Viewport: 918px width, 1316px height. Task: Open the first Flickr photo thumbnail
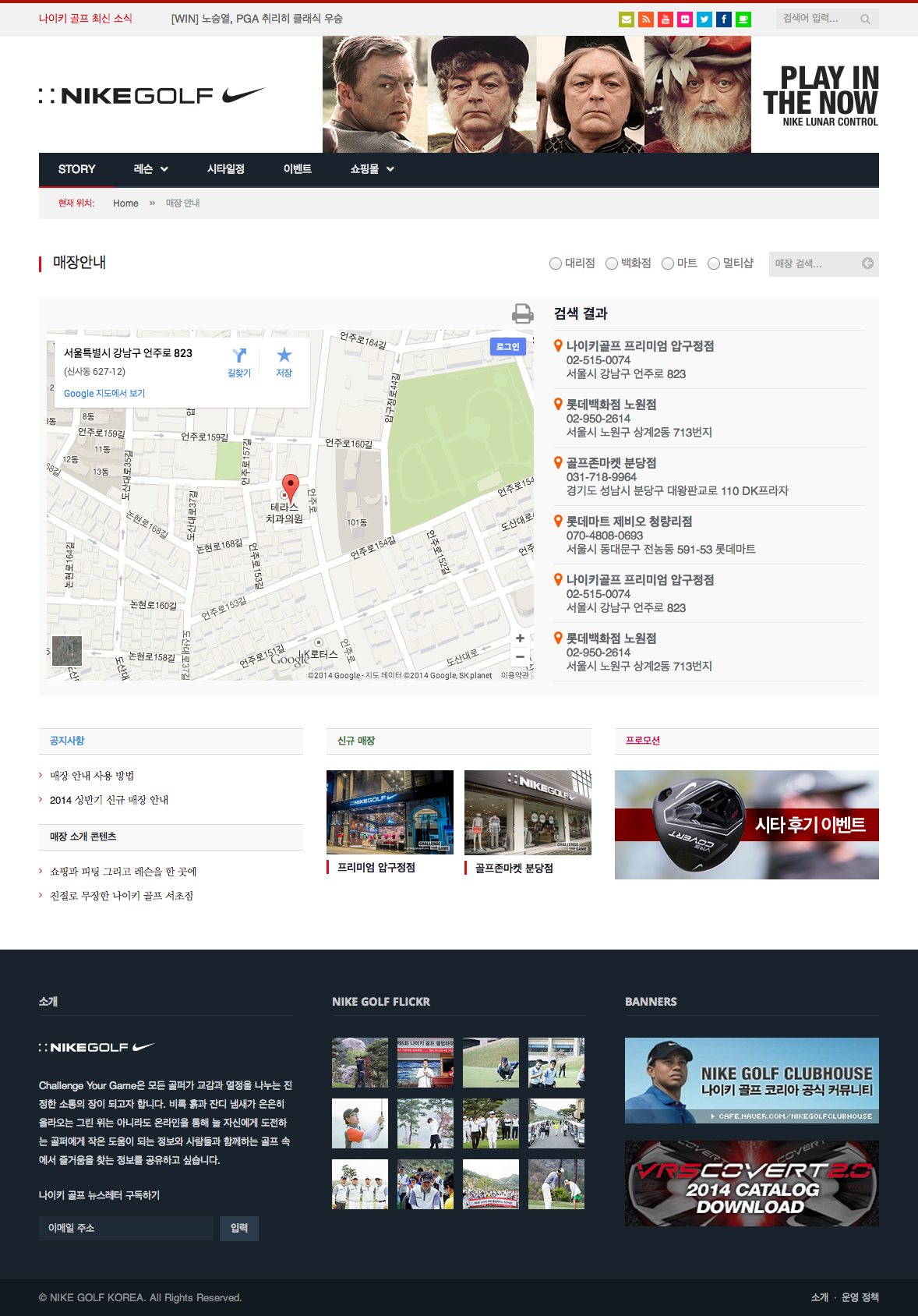[360, 1063]
